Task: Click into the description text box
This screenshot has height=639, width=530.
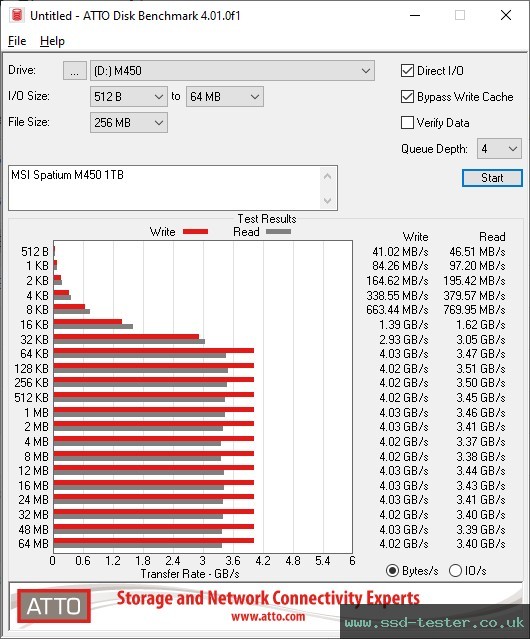Action: click(165, 188)
